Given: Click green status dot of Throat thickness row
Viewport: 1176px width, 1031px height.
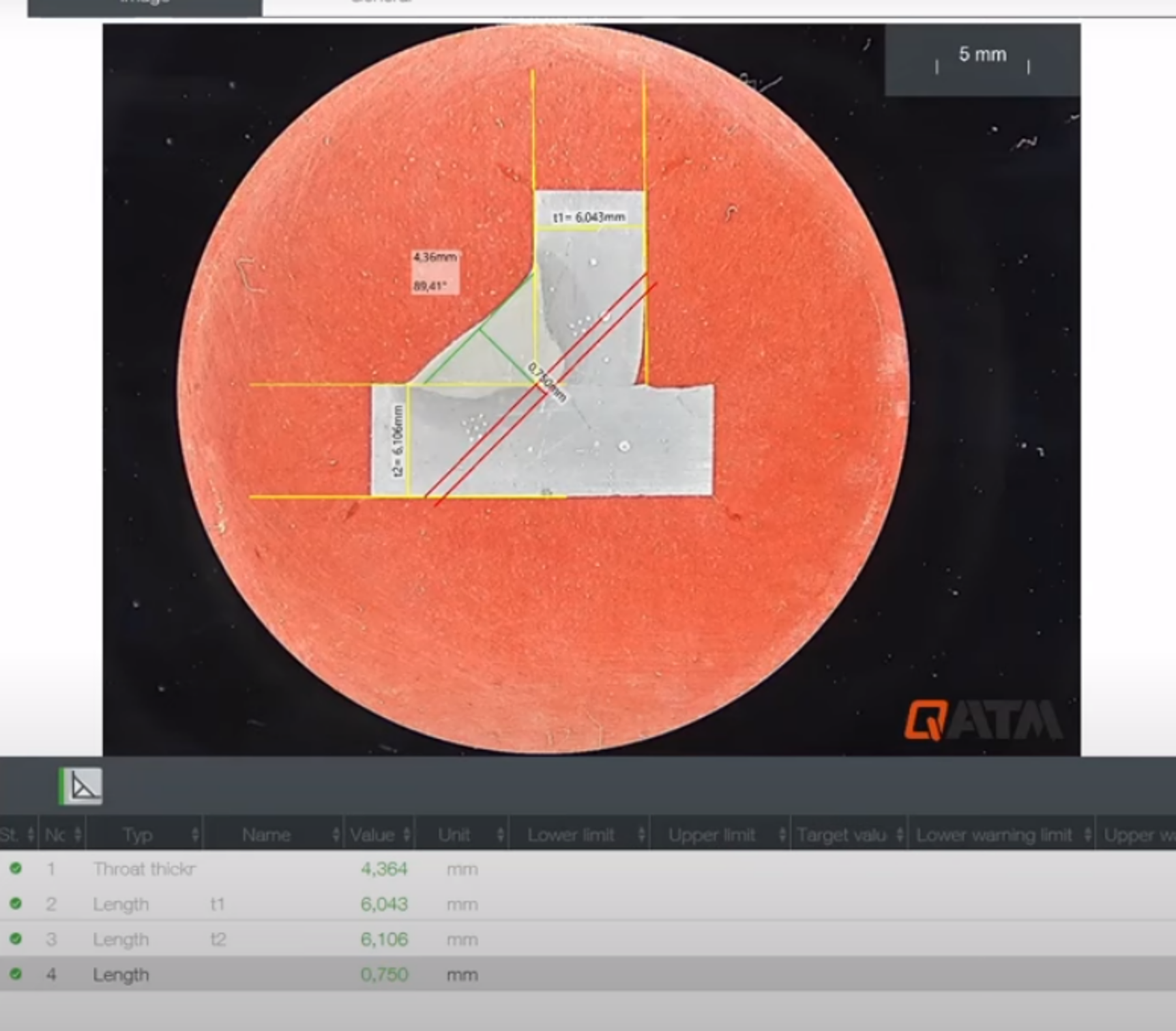Looking at the screenshot, I should [x=16, y=869].
